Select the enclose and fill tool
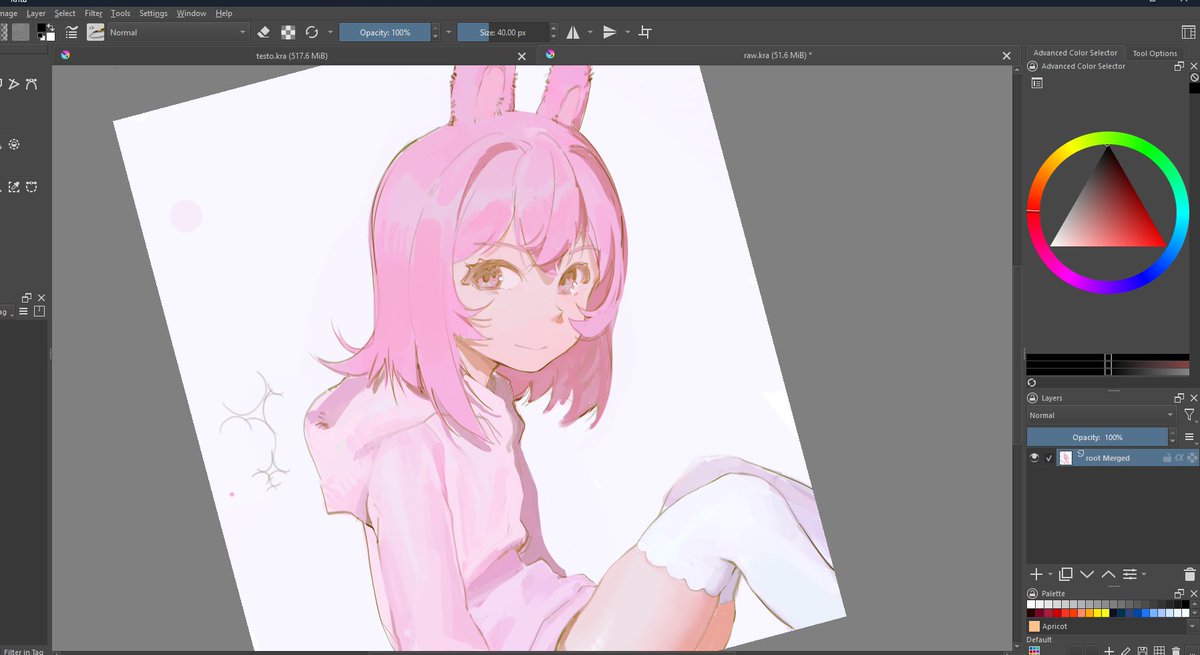Image resolution: width=1200 pixels, height=655 pixels. click(14, 144)
